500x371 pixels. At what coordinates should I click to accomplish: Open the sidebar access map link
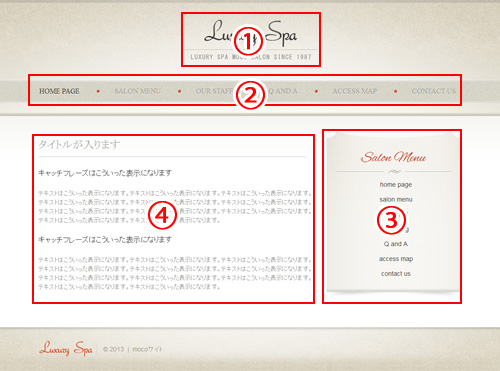pos(396,259)
